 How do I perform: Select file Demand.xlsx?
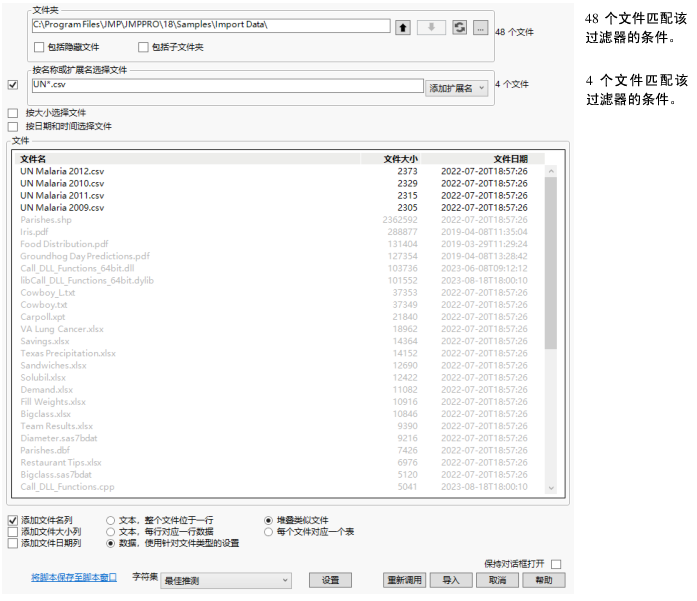pos(47,390)
